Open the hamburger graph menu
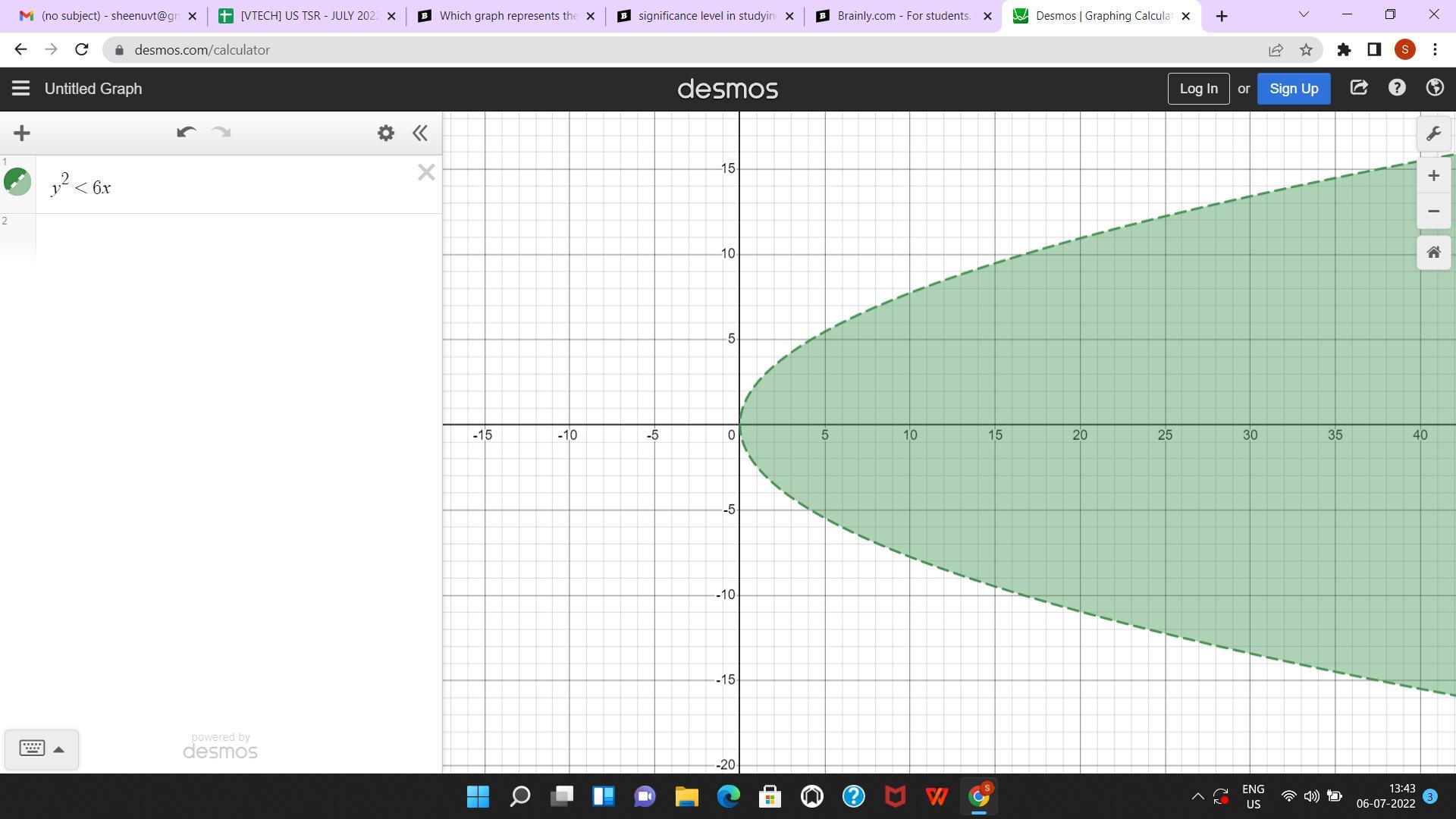Screen dimensions: 1456x819 point(20,89)
